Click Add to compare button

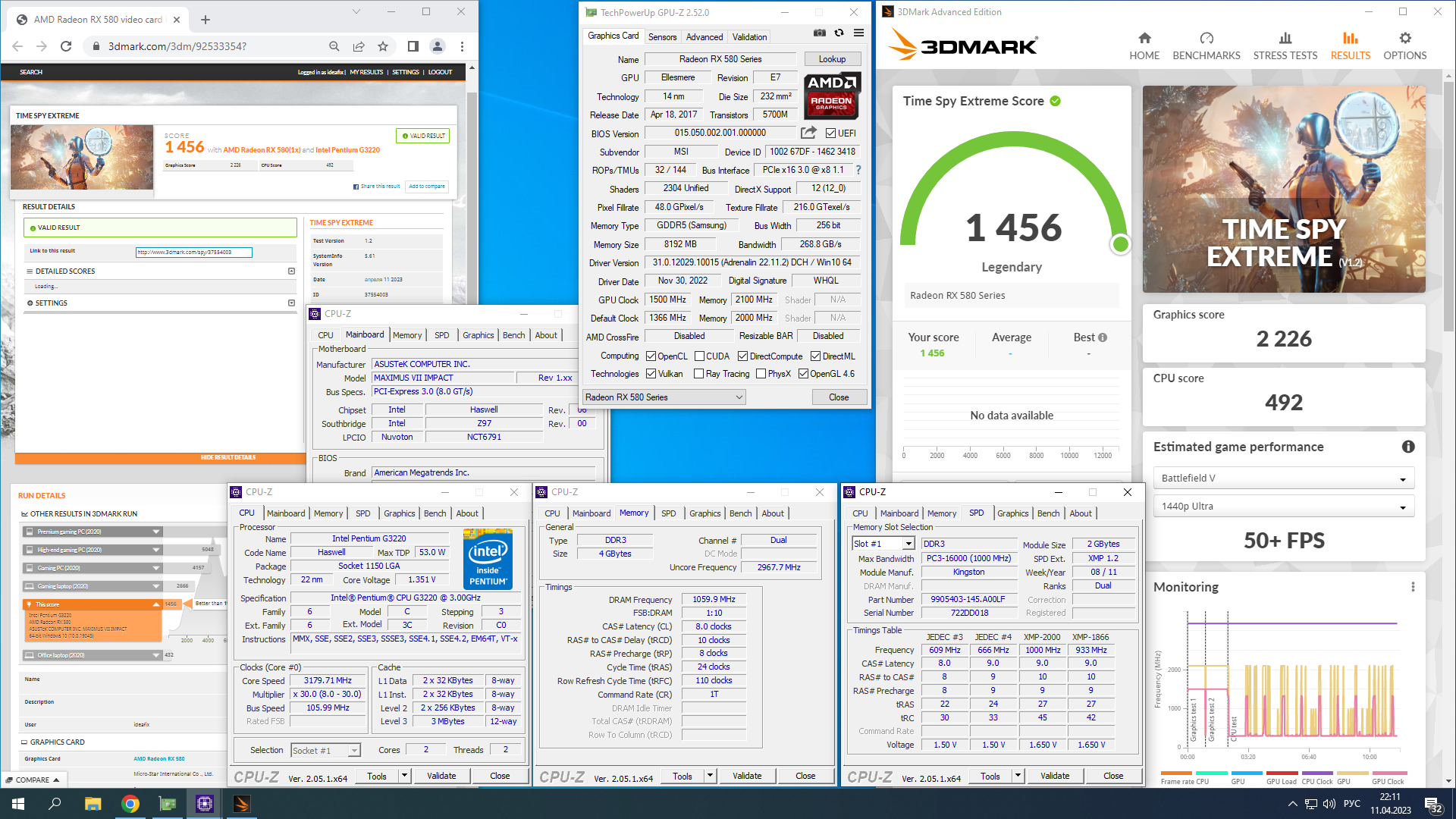[427, 186]
